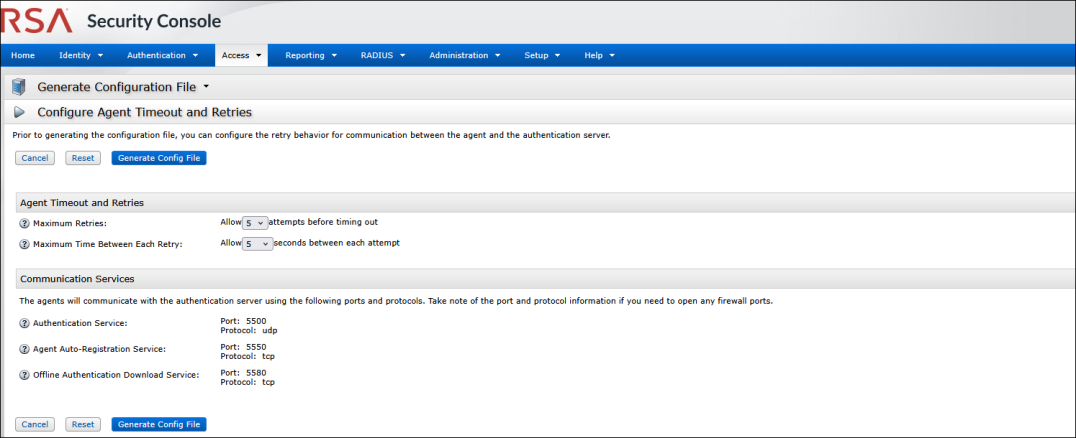Expand the Generate Configuration File title dropdown
This screenshot has height=438, width=1076.
[x=206, y=87]
